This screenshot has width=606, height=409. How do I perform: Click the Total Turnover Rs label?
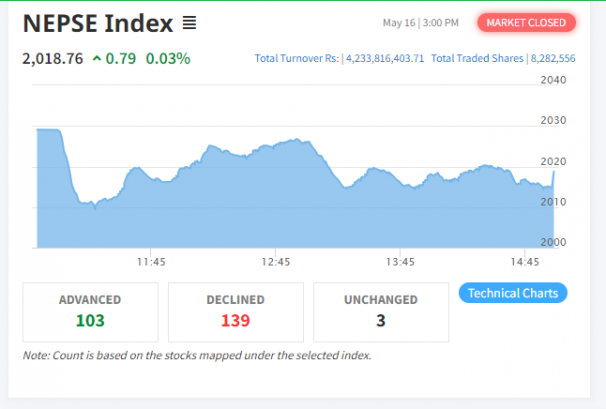coord(298,59)
